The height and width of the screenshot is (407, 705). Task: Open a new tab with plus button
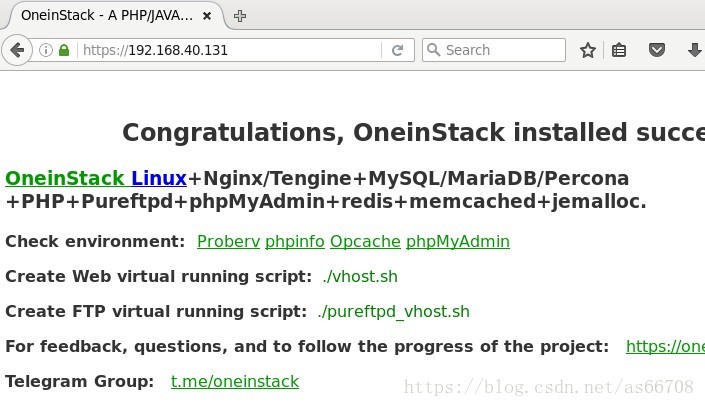tap(240, 16)
